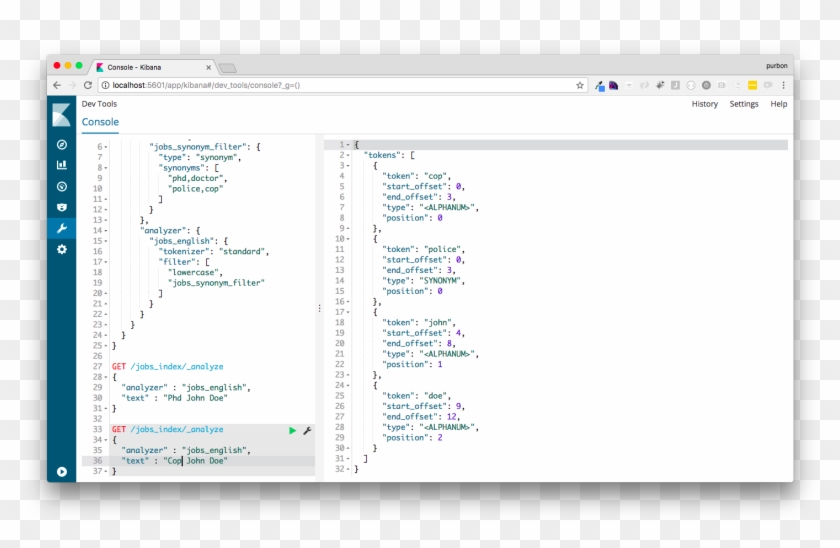Collapse fold arrow at editor line 15

(x=106, y=241)
